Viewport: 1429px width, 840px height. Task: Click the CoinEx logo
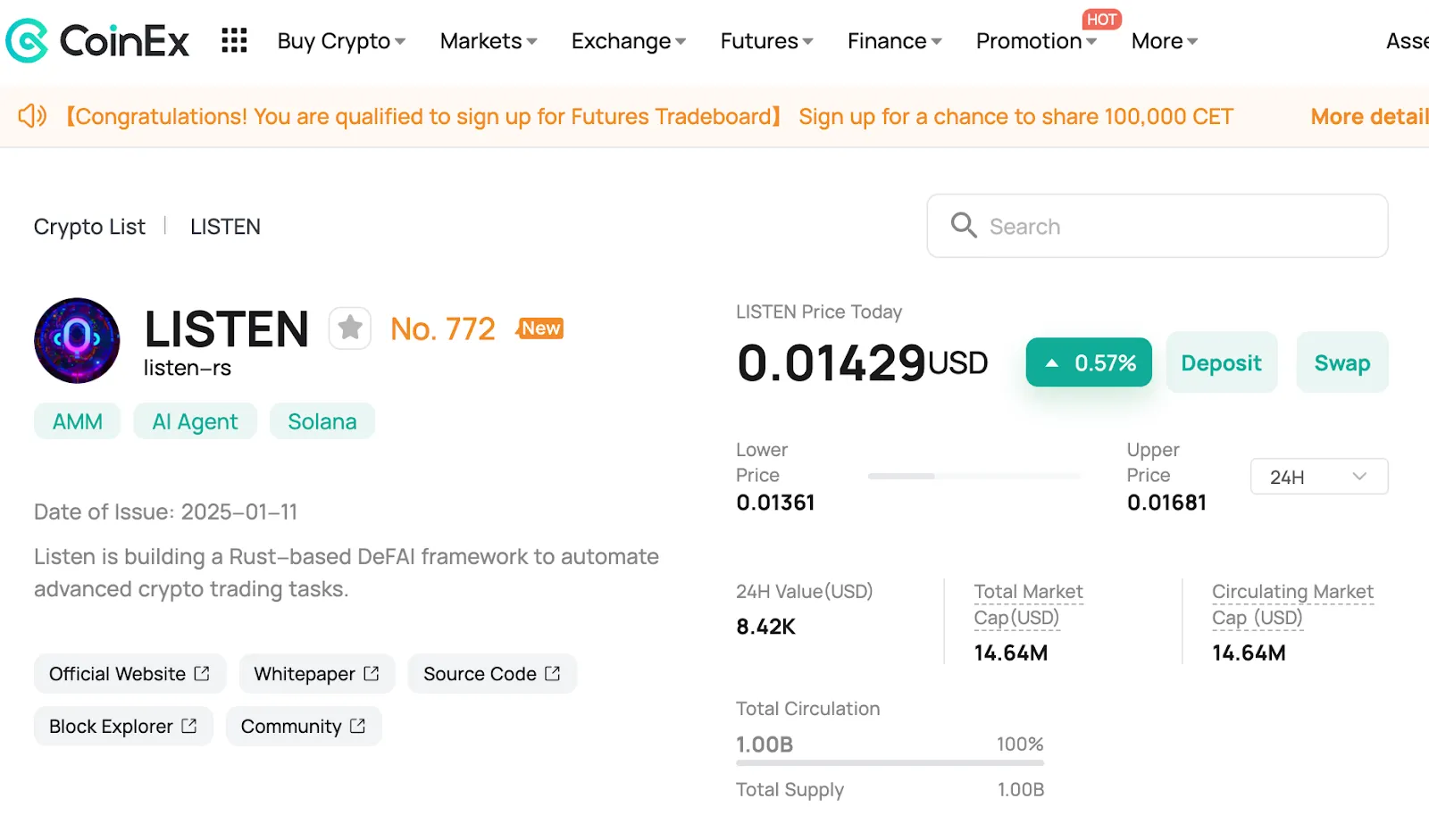97,40
